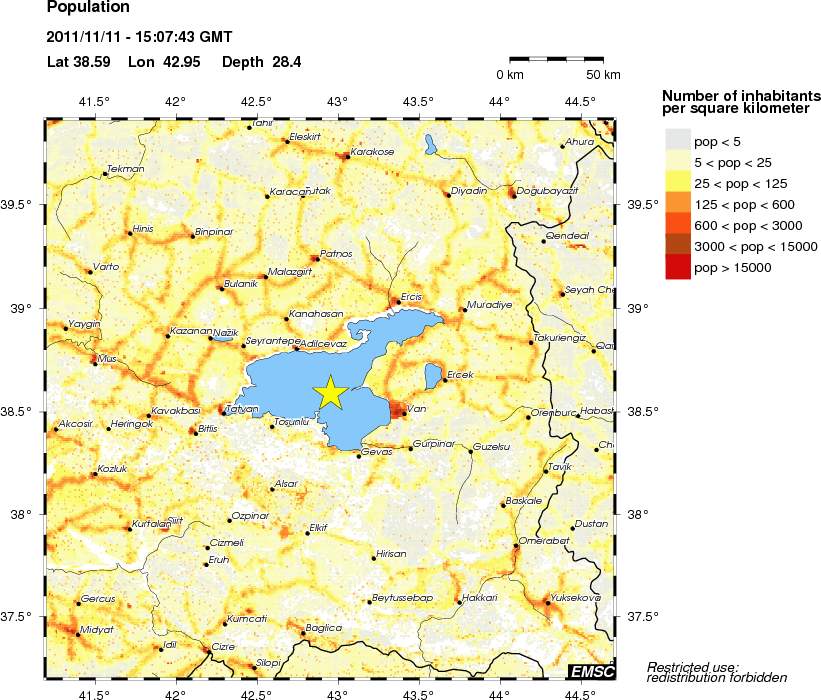This screenshot has width=821, height=700.
Task: Click the gray 'pop < 5' legend swatch
Action: pyautogui.click(x=677, y=140)
